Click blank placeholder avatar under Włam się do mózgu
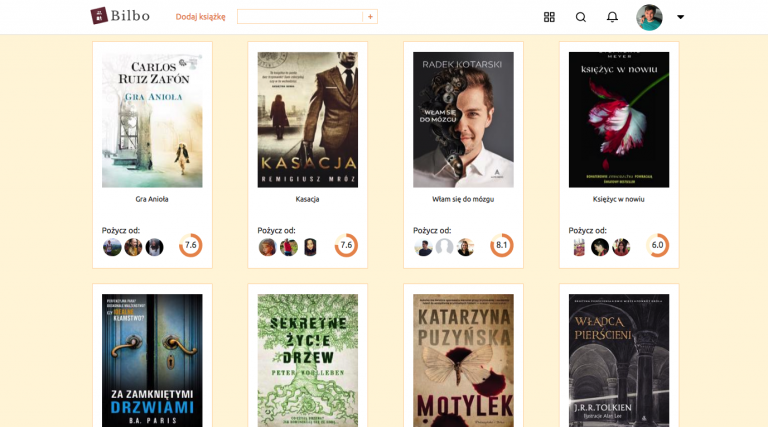This screenshot has width=768, height=427. (444, 247)
